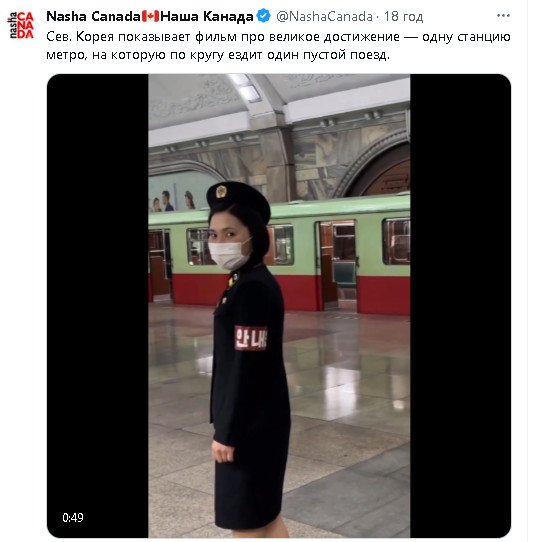This screenshot has width=535, height=542.
Task: Click the tweet text line starting "Сев. Корея"
Action: point(278,37)
